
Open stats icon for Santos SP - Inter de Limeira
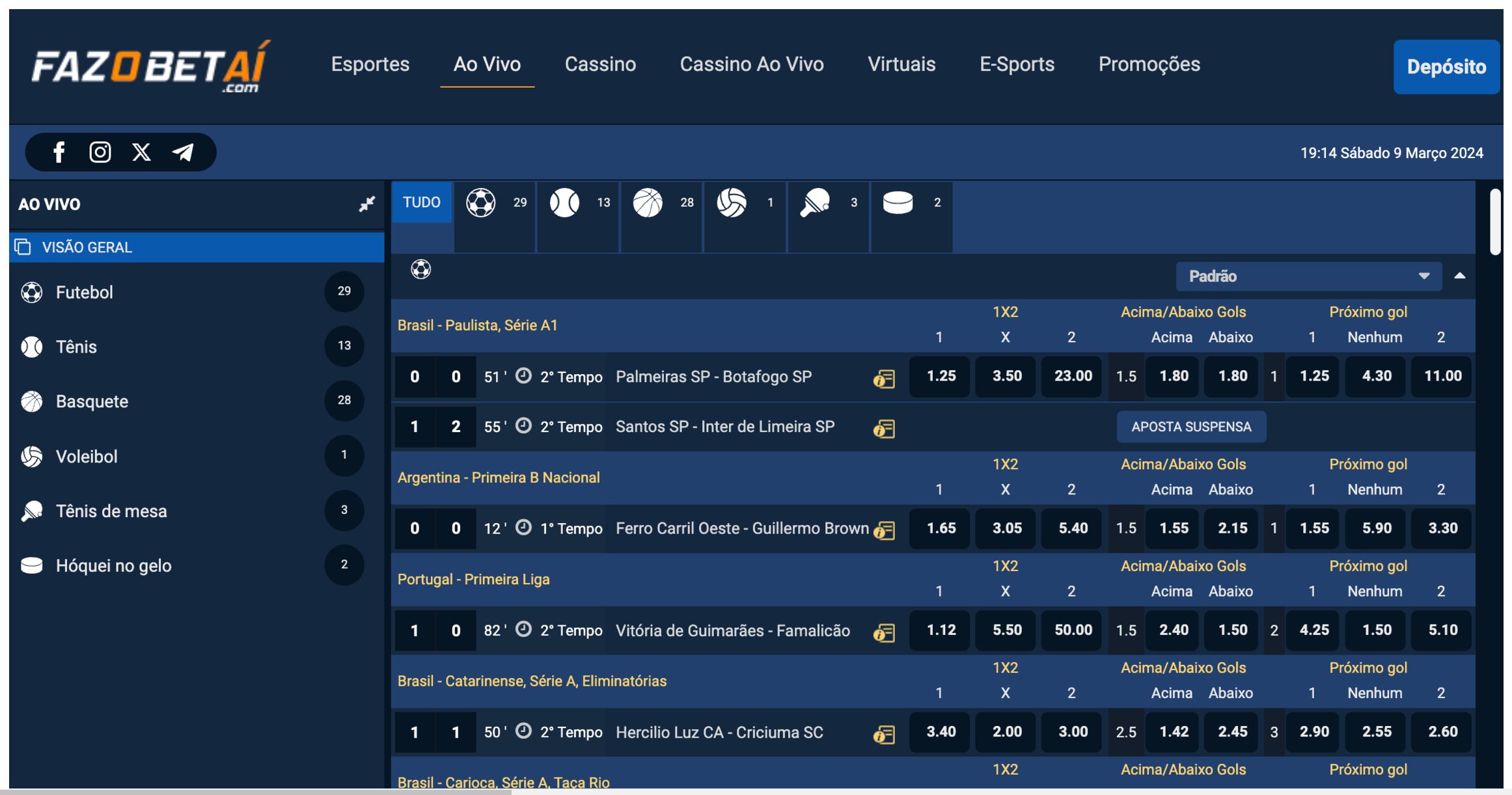pyautogui.click(x=884, y=428)
